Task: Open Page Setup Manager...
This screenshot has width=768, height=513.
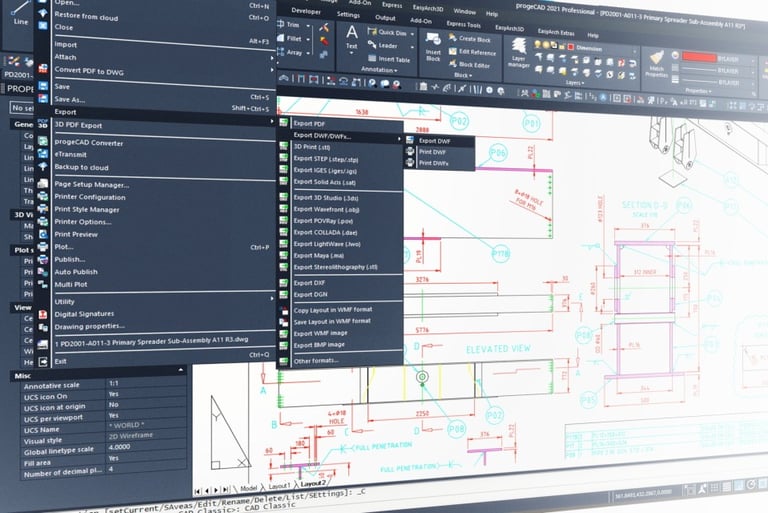Action: (92, 185)
